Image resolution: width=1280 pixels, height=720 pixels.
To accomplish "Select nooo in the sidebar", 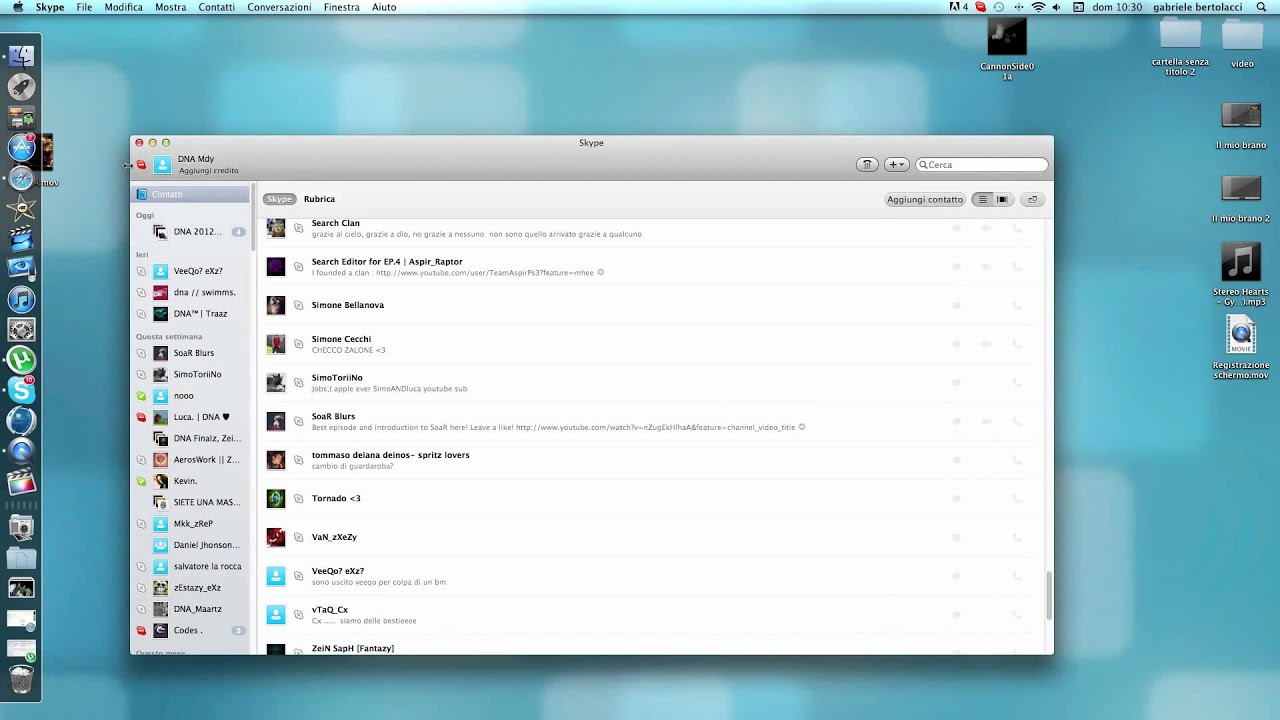I will pos(192,396).
